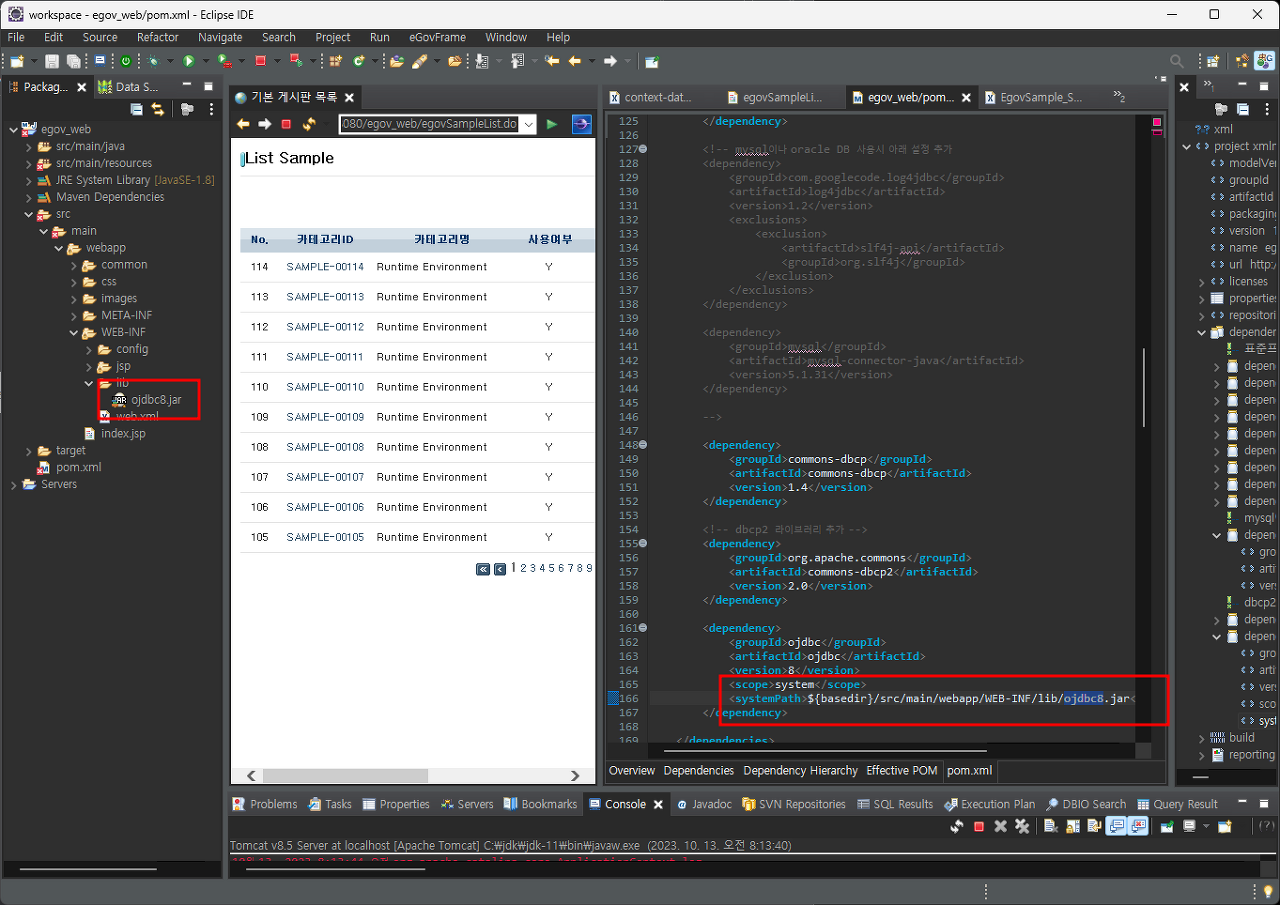Expand the Servers project
This screenshot has height=905, width=1280.
point(13,485)
